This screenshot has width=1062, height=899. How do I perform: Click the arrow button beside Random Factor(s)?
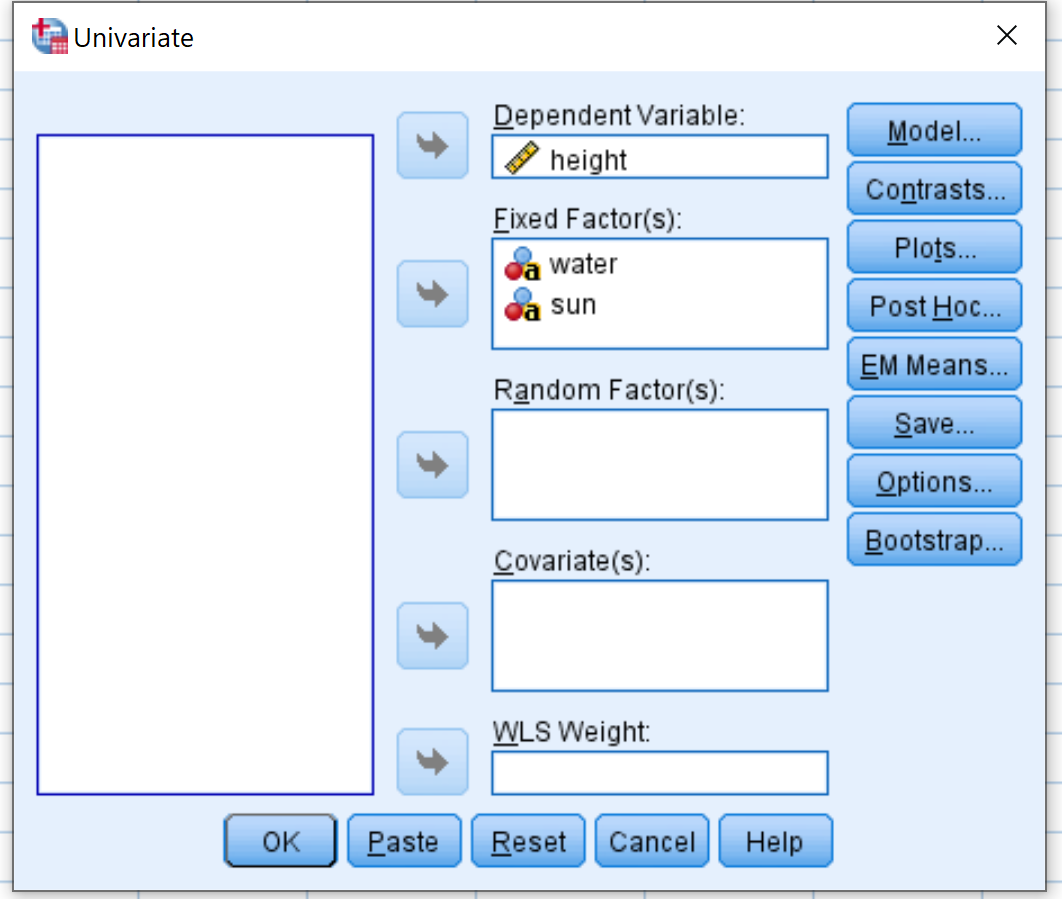(433, 465)
